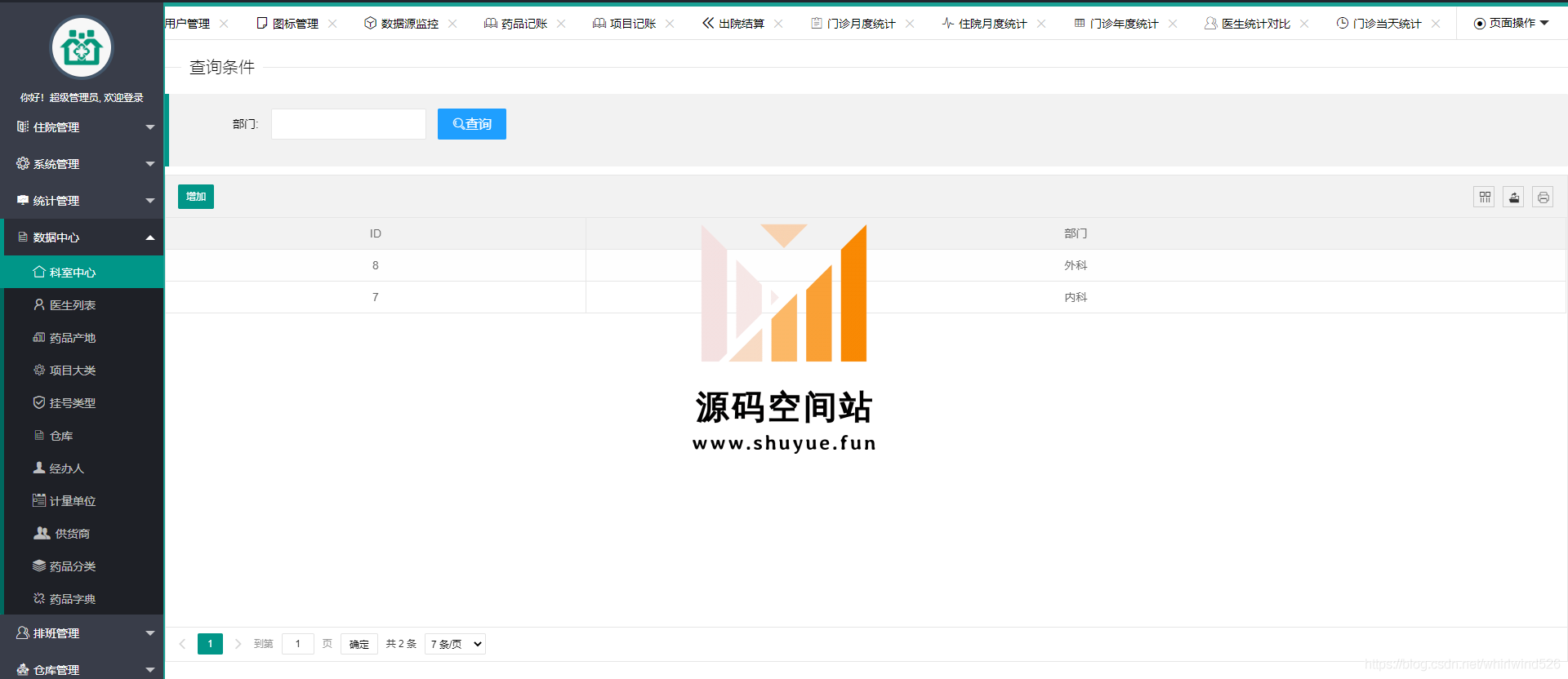Click the hospital logo in sidebar

[x=82, y=48]
